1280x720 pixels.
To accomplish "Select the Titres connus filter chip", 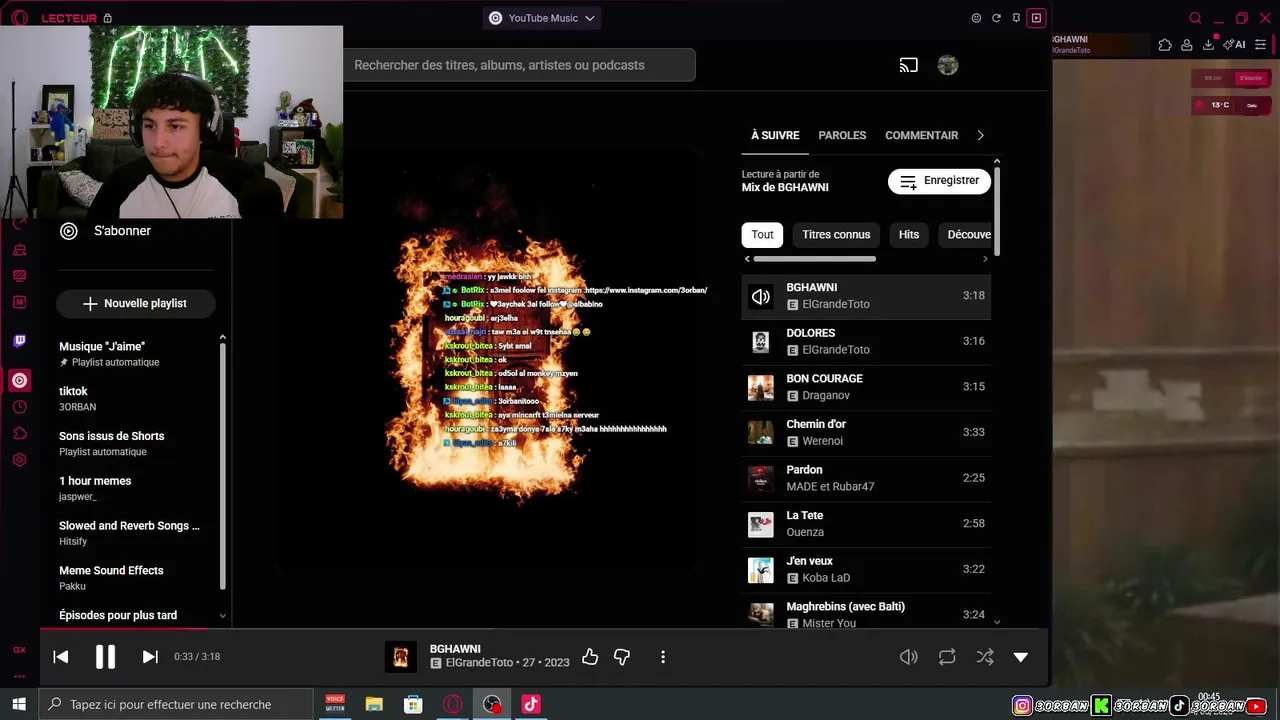I will click(836, 234).
